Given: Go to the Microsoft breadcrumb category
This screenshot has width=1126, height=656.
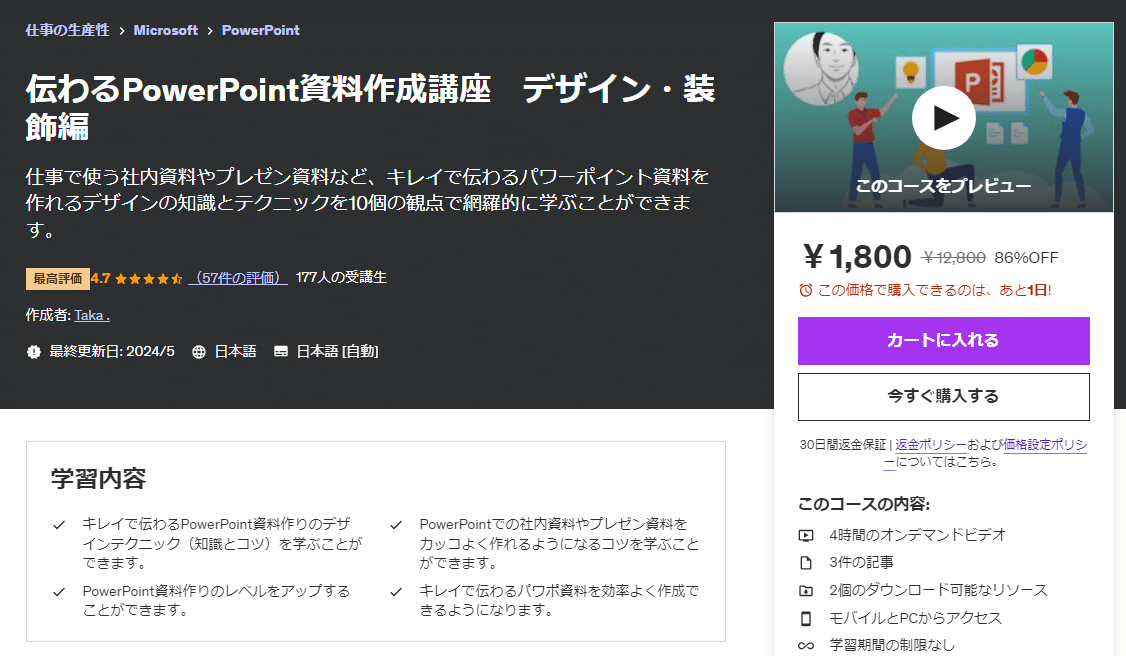Looking at the screenshot, I should tap(165, 30).
